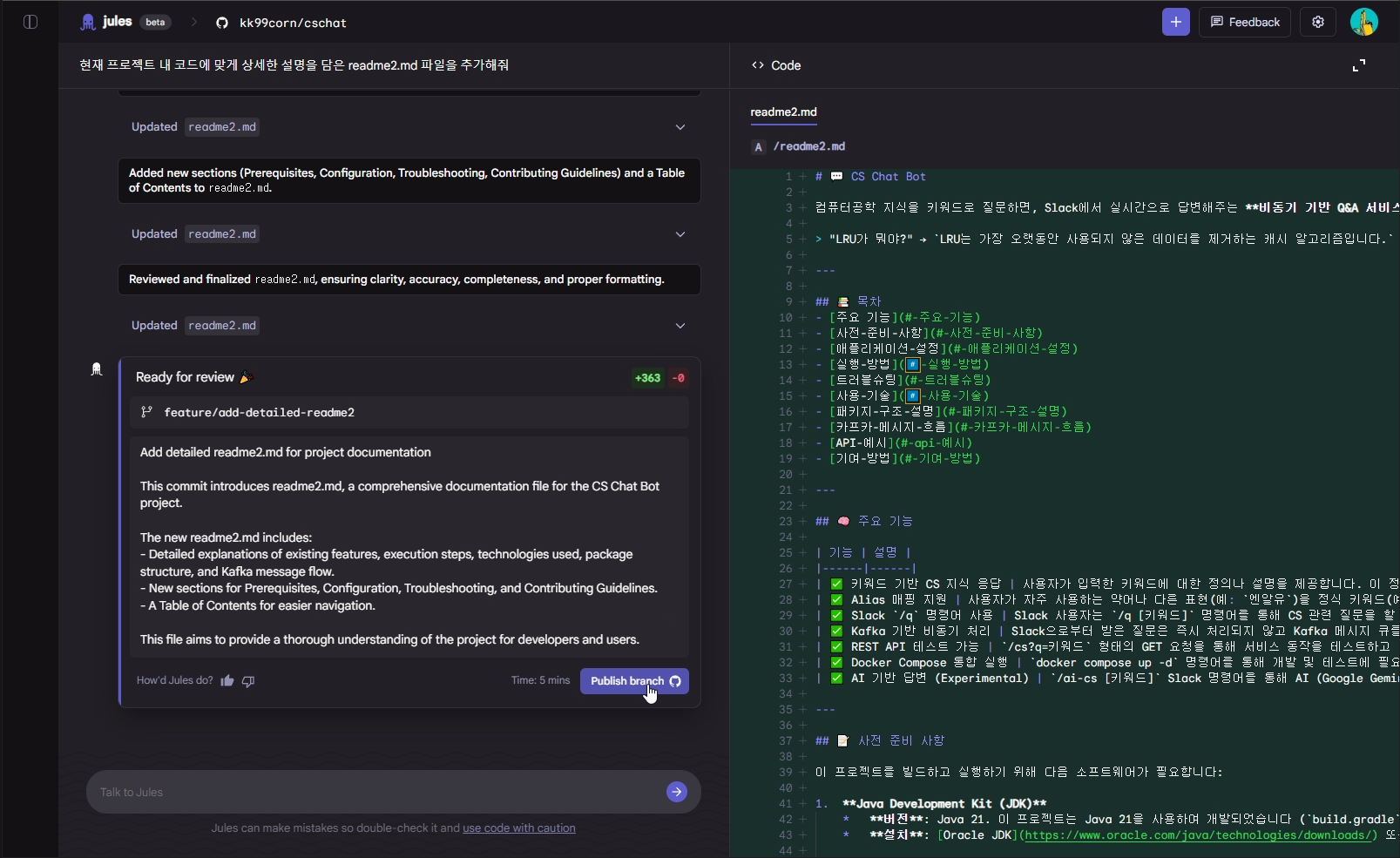Select the readme2.md file tab
1400x858 pixels.
point(784,112)
